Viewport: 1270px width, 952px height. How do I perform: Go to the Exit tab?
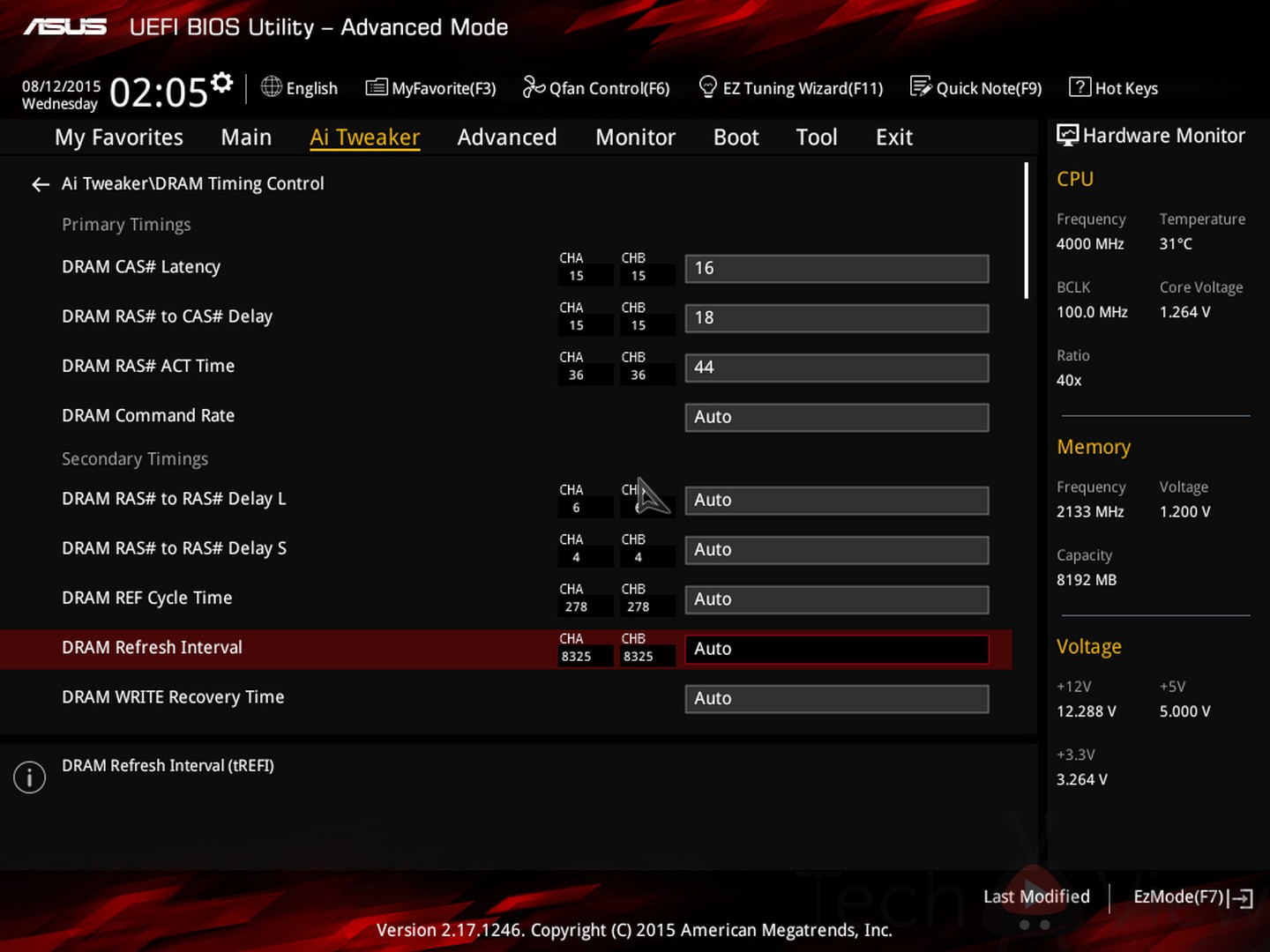coord(894,138)
